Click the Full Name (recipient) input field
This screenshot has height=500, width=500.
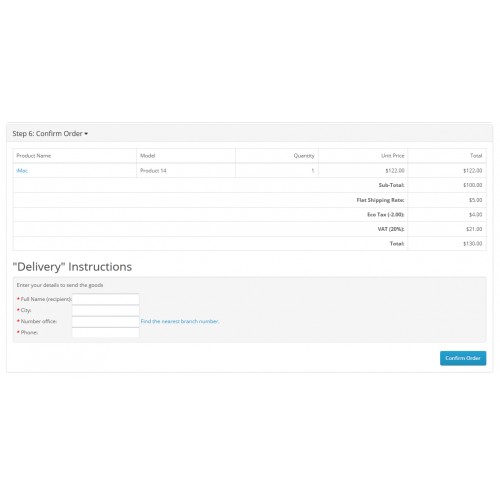[x=105, y=299]
